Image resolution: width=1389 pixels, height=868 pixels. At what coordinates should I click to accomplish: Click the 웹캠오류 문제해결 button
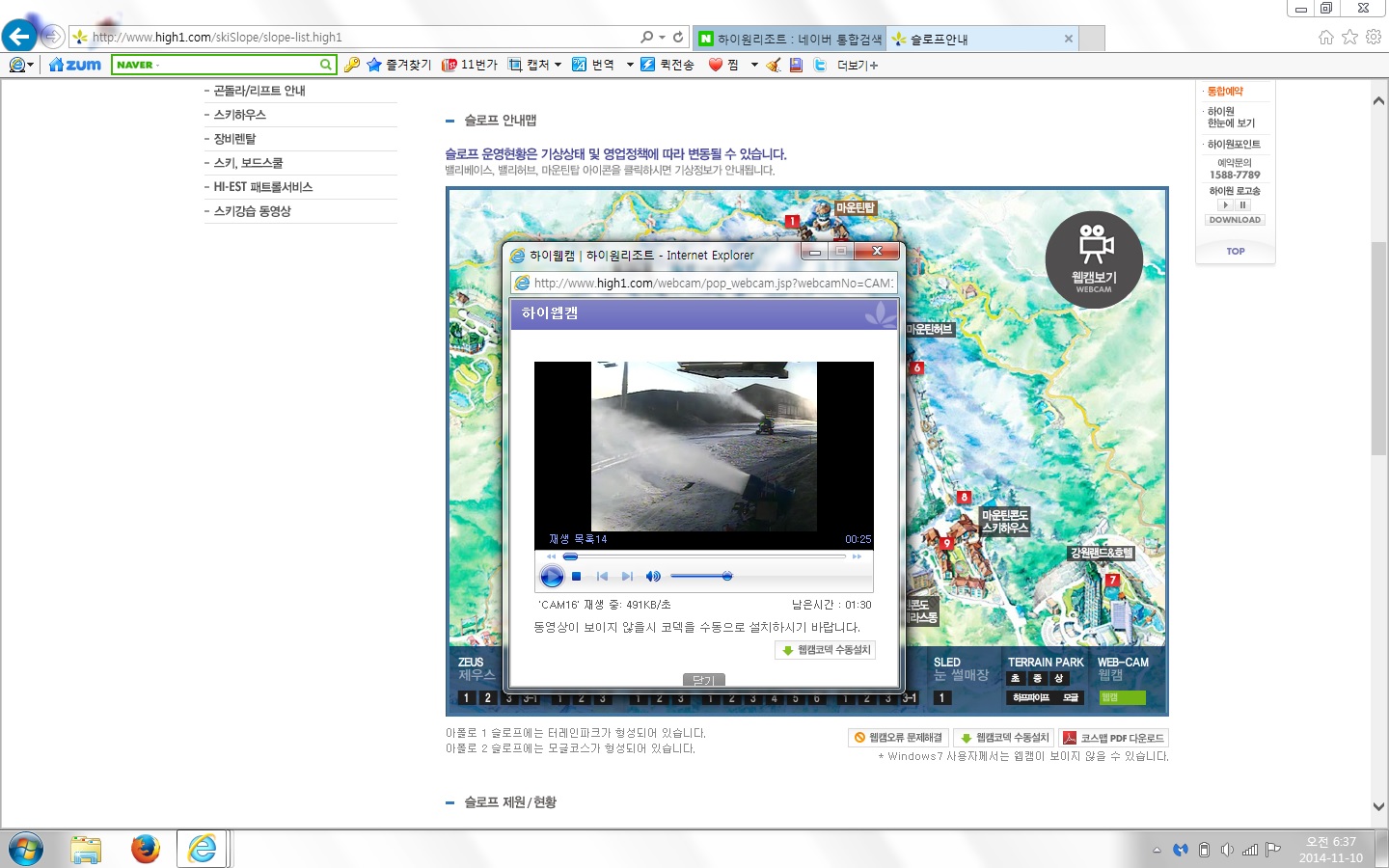tap(899, 738)
